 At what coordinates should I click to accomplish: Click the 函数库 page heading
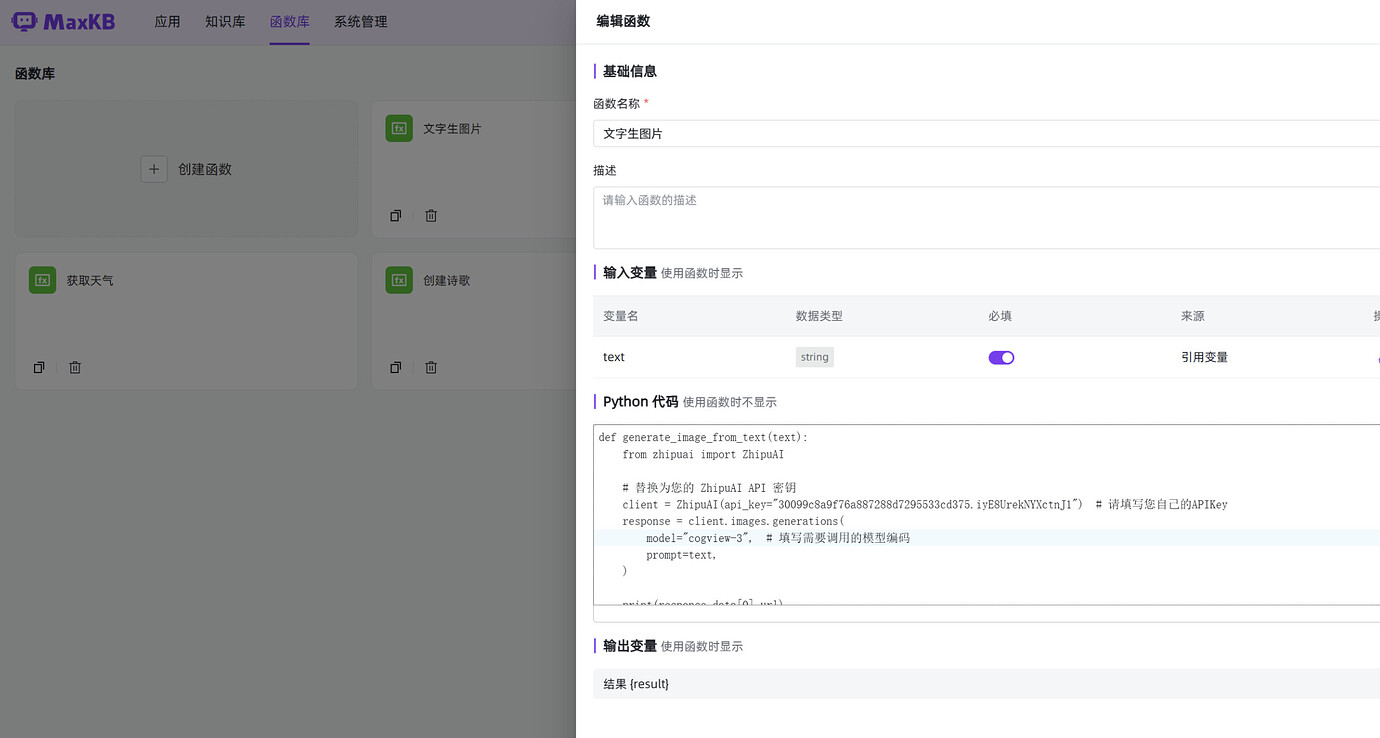pyautogui.click(x=35, y=74)
